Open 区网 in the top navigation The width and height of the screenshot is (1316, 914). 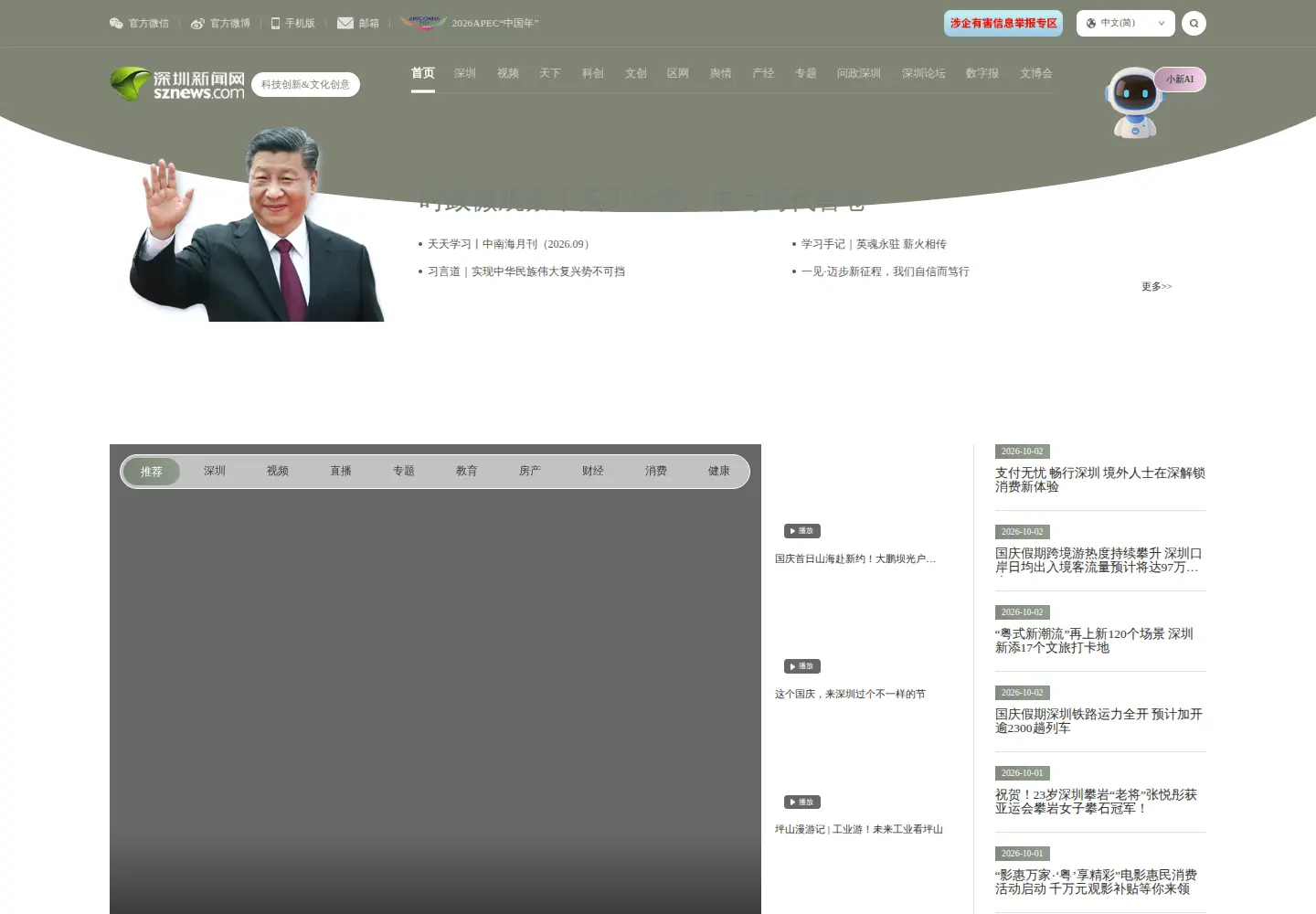tap(678, 73)
